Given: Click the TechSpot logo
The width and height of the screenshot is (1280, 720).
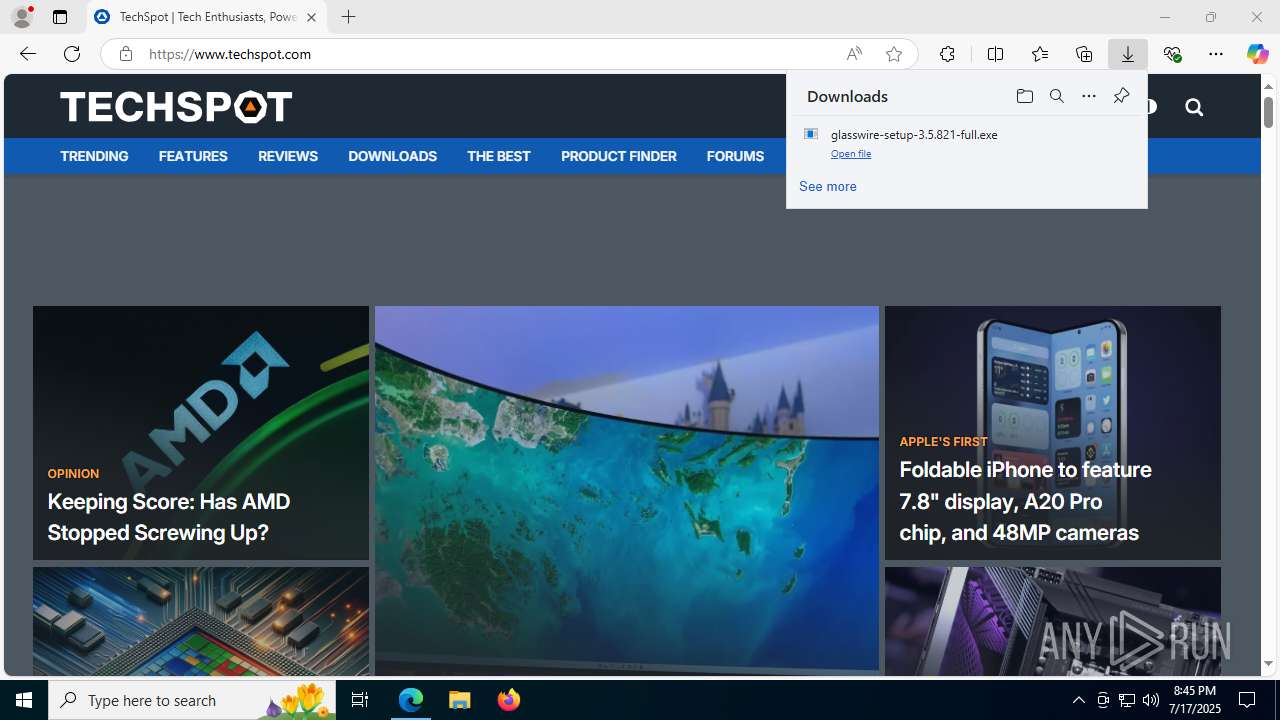Looking at the screenshot, I should pos(176,106).
